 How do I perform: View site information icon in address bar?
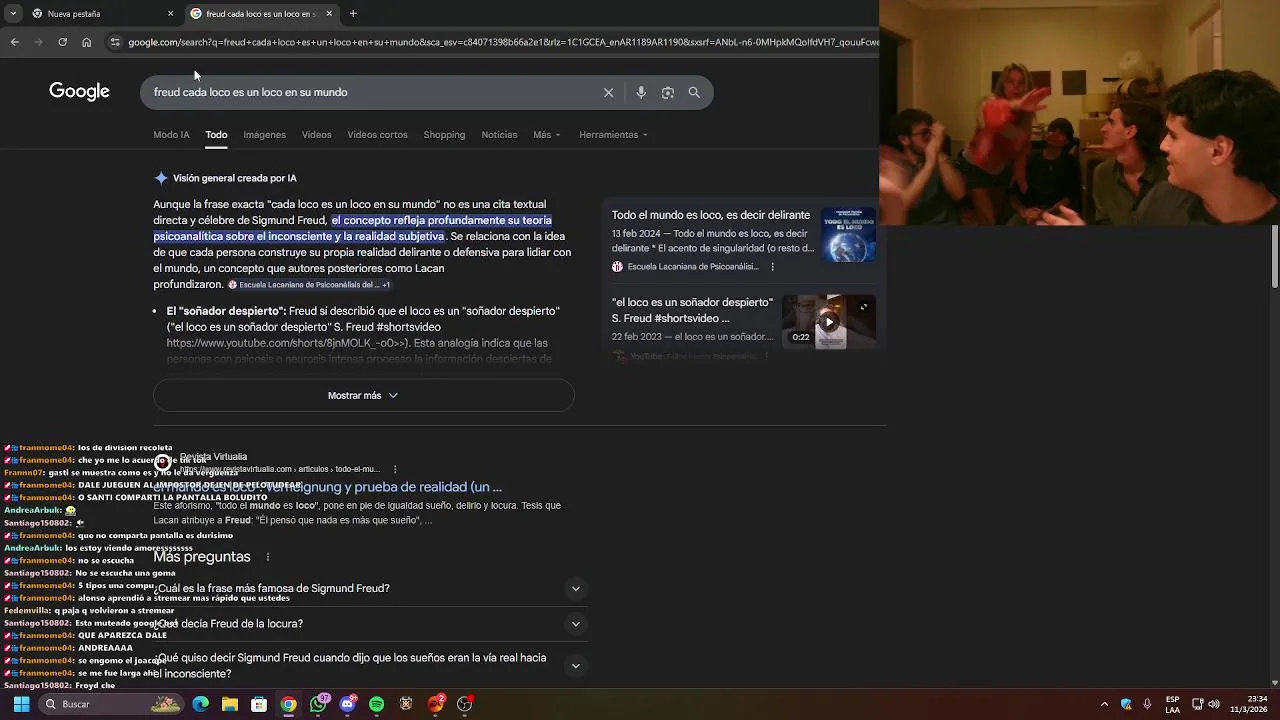115,42
